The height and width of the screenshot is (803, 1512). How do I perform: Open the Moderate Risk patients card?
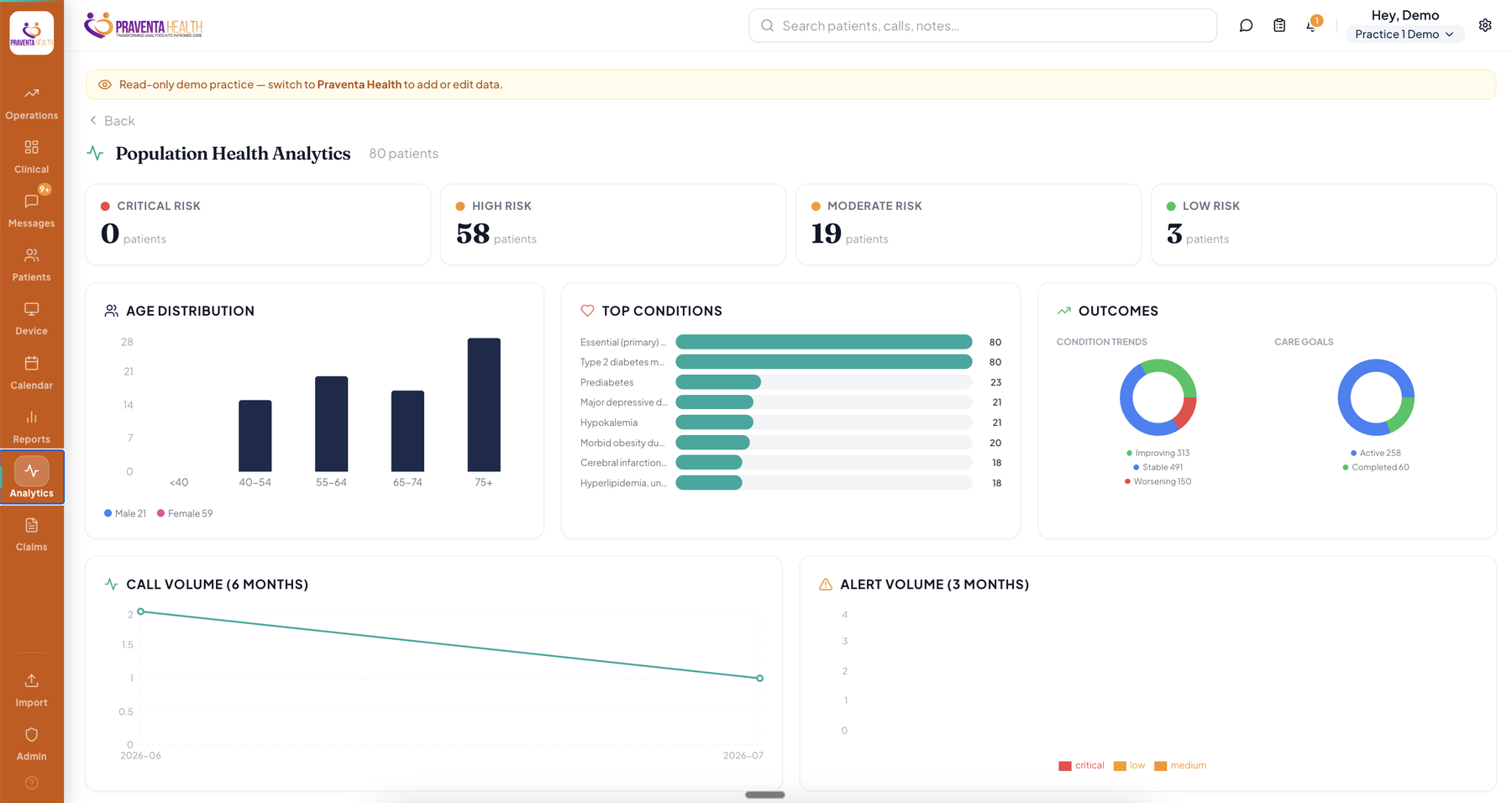coord(969,224)
